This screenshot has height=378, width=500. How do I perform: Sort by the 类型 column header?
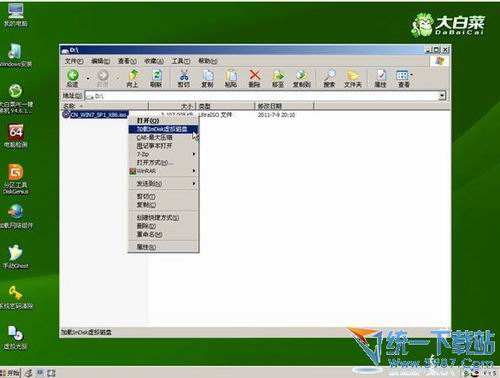(225, 106)
